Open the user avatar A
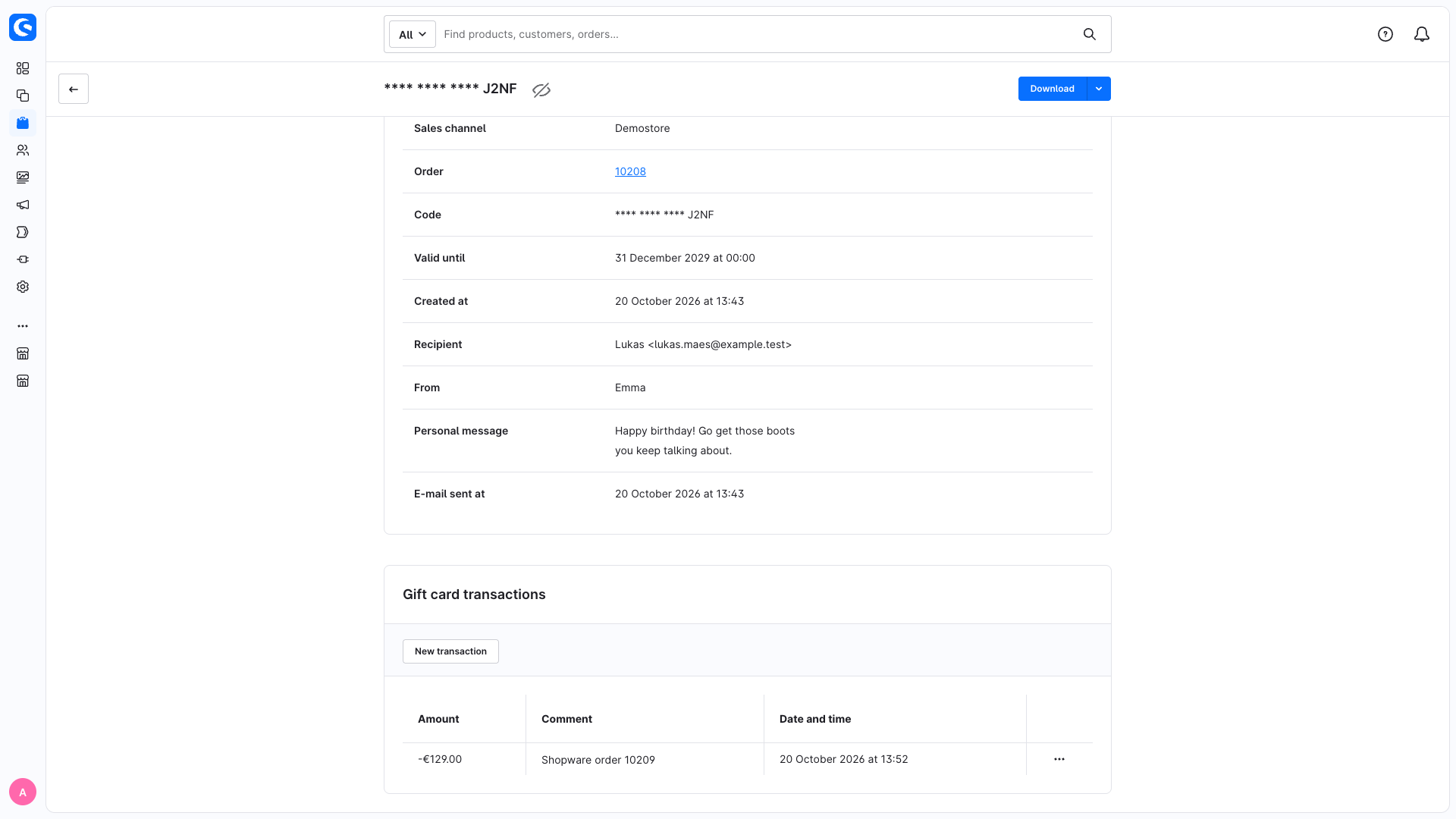 pyautogui.click(x=23, y=792)
